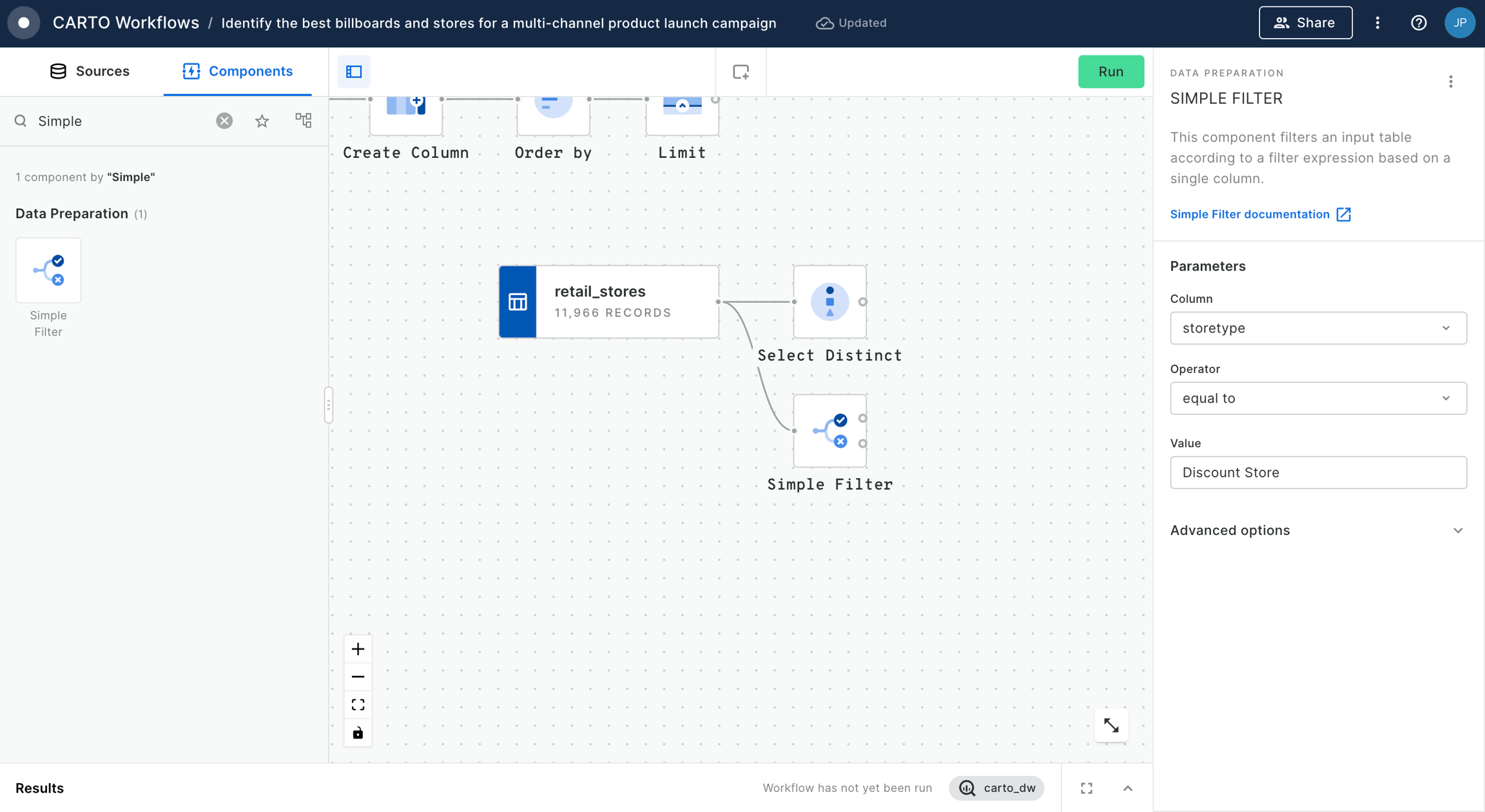Fit workflow view to screen

click(x=358, y=705)
